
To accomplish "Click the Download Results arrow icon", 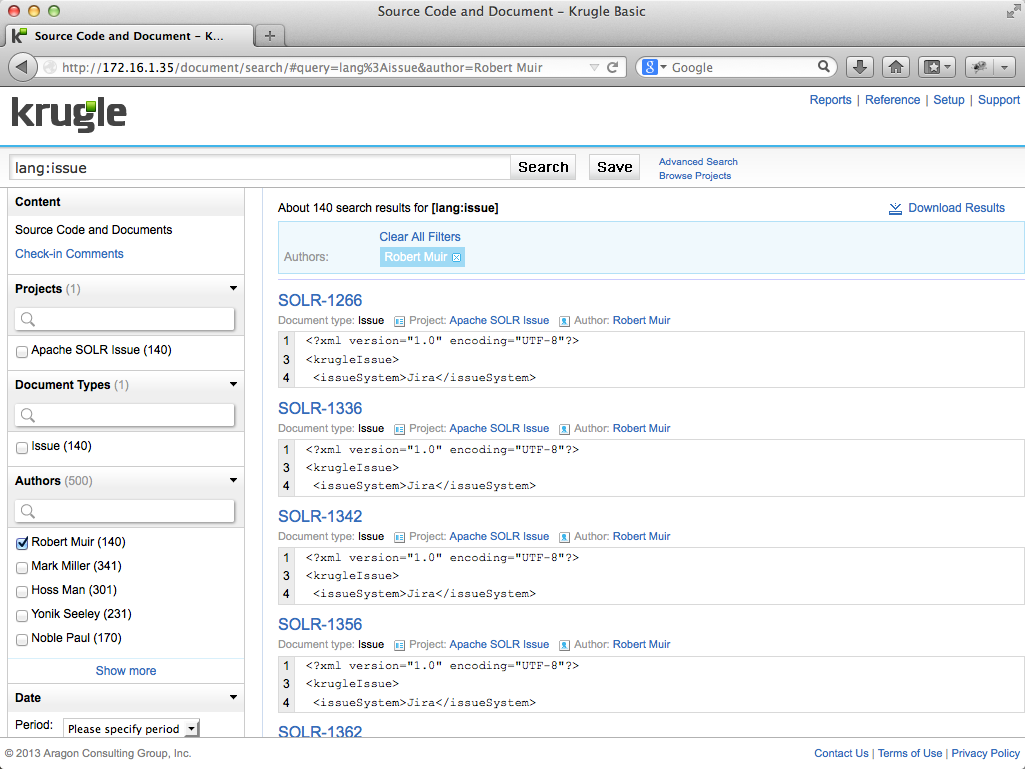I will [895, 208].
